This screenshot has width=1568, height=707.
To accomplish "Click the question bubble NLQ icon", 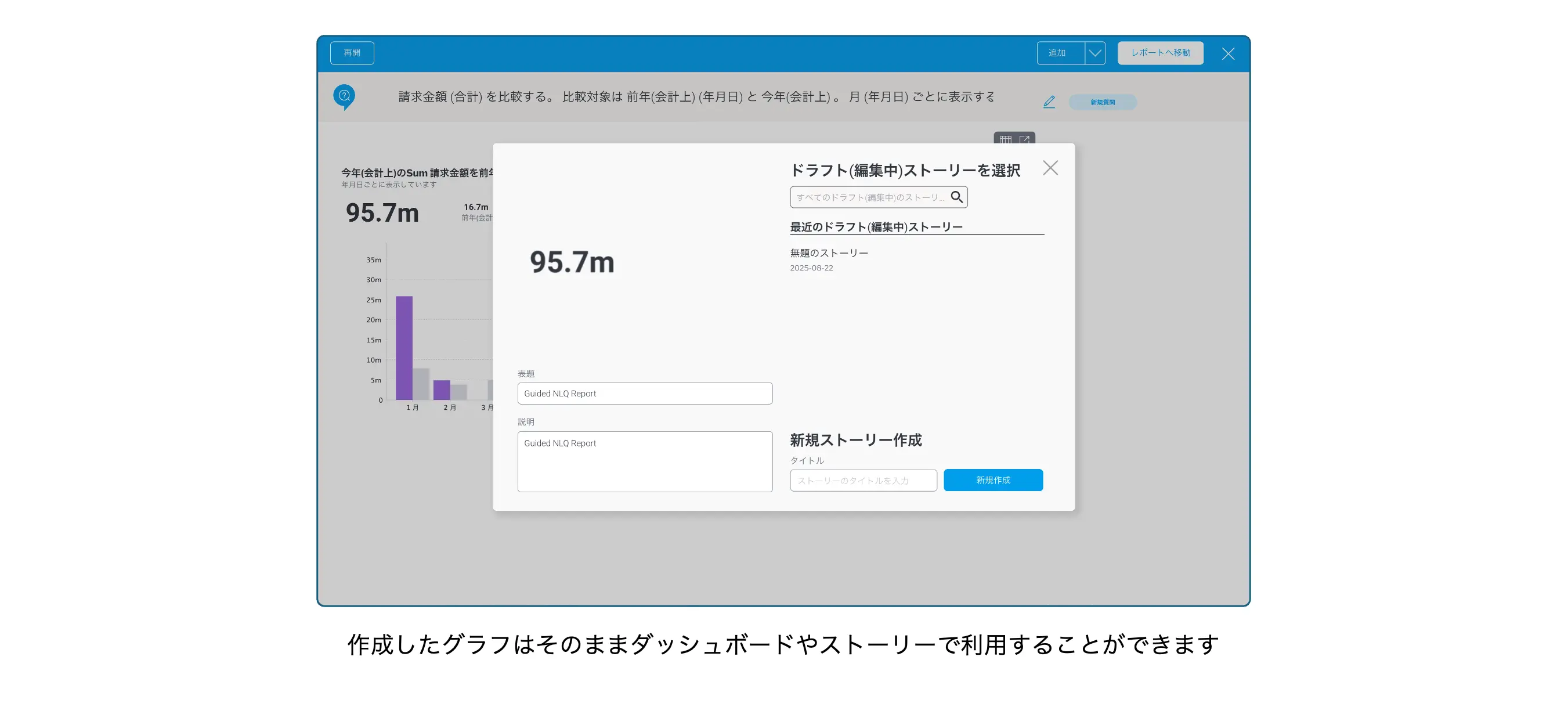I will [344, 96].
